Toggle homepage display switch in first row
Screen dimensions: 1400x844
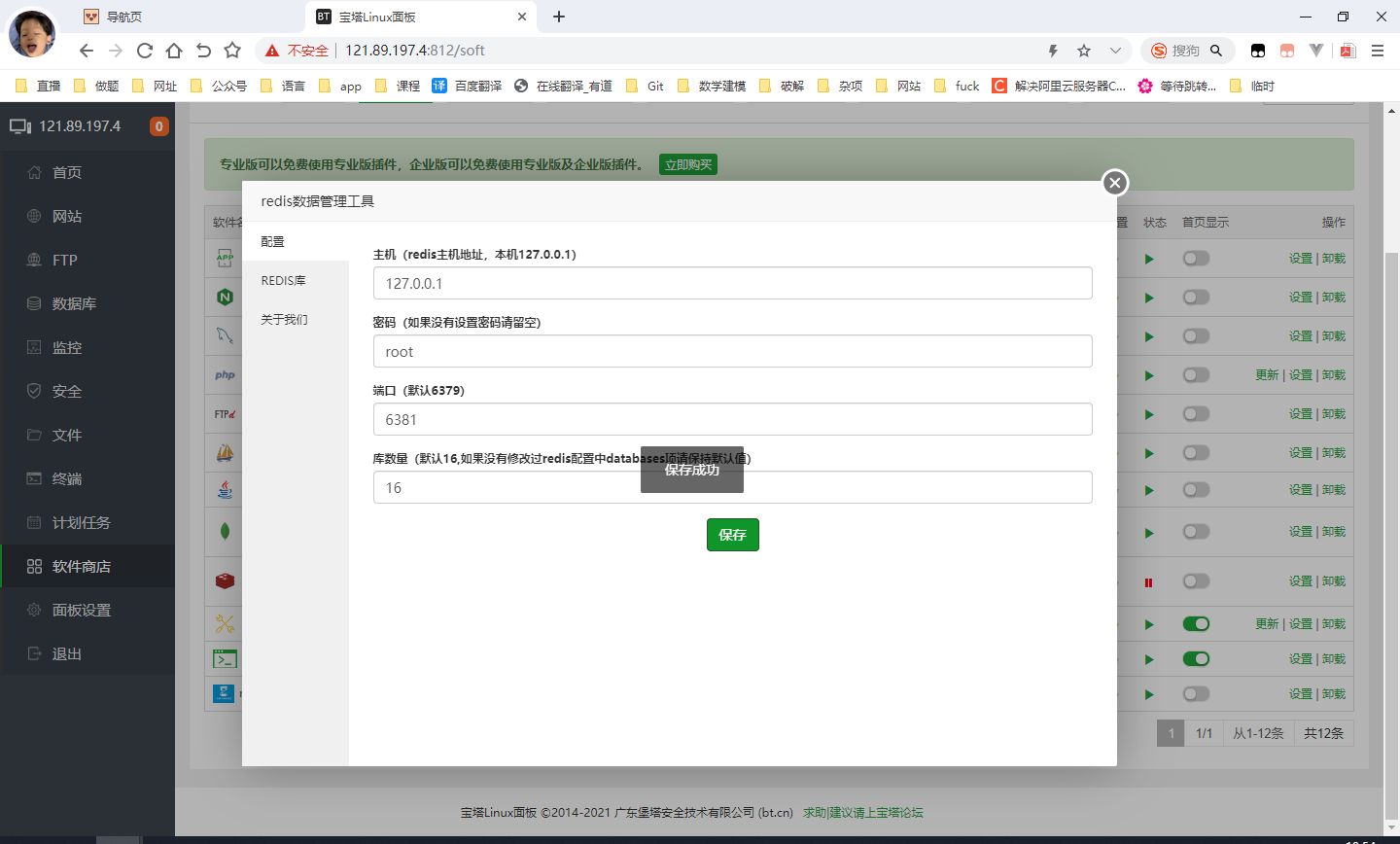(x=1196, y=259)
